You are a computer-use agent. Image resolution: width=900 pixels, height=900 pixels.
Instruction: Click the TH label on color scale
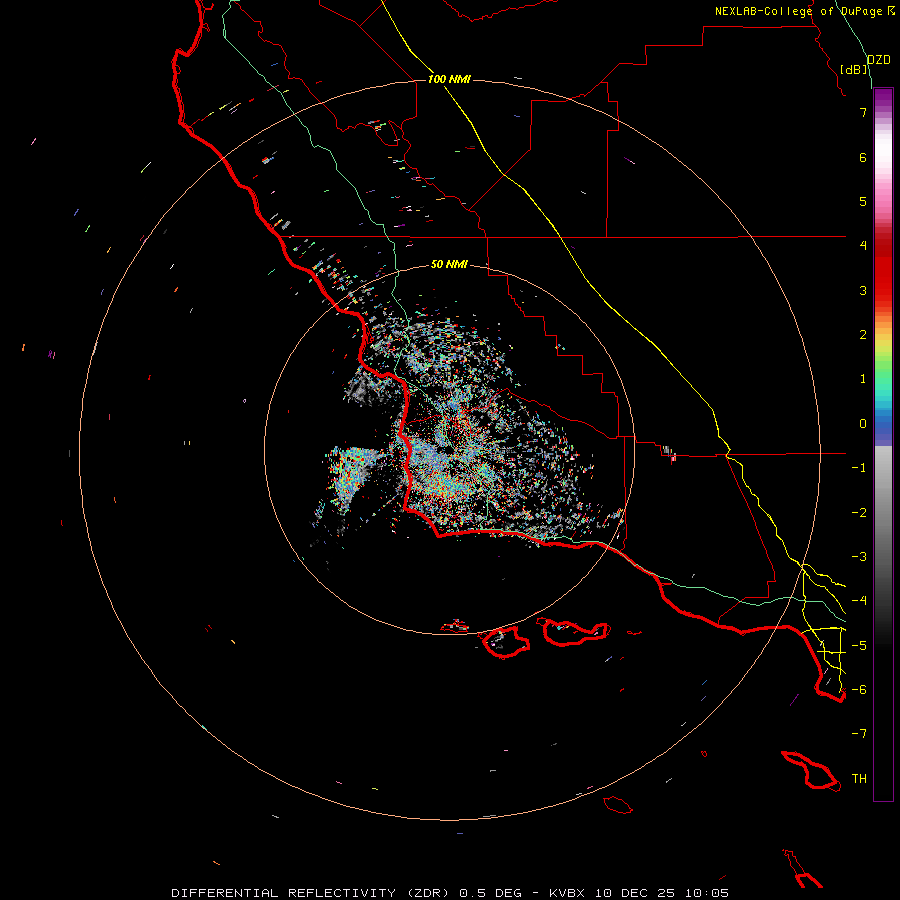pos(859,779)
